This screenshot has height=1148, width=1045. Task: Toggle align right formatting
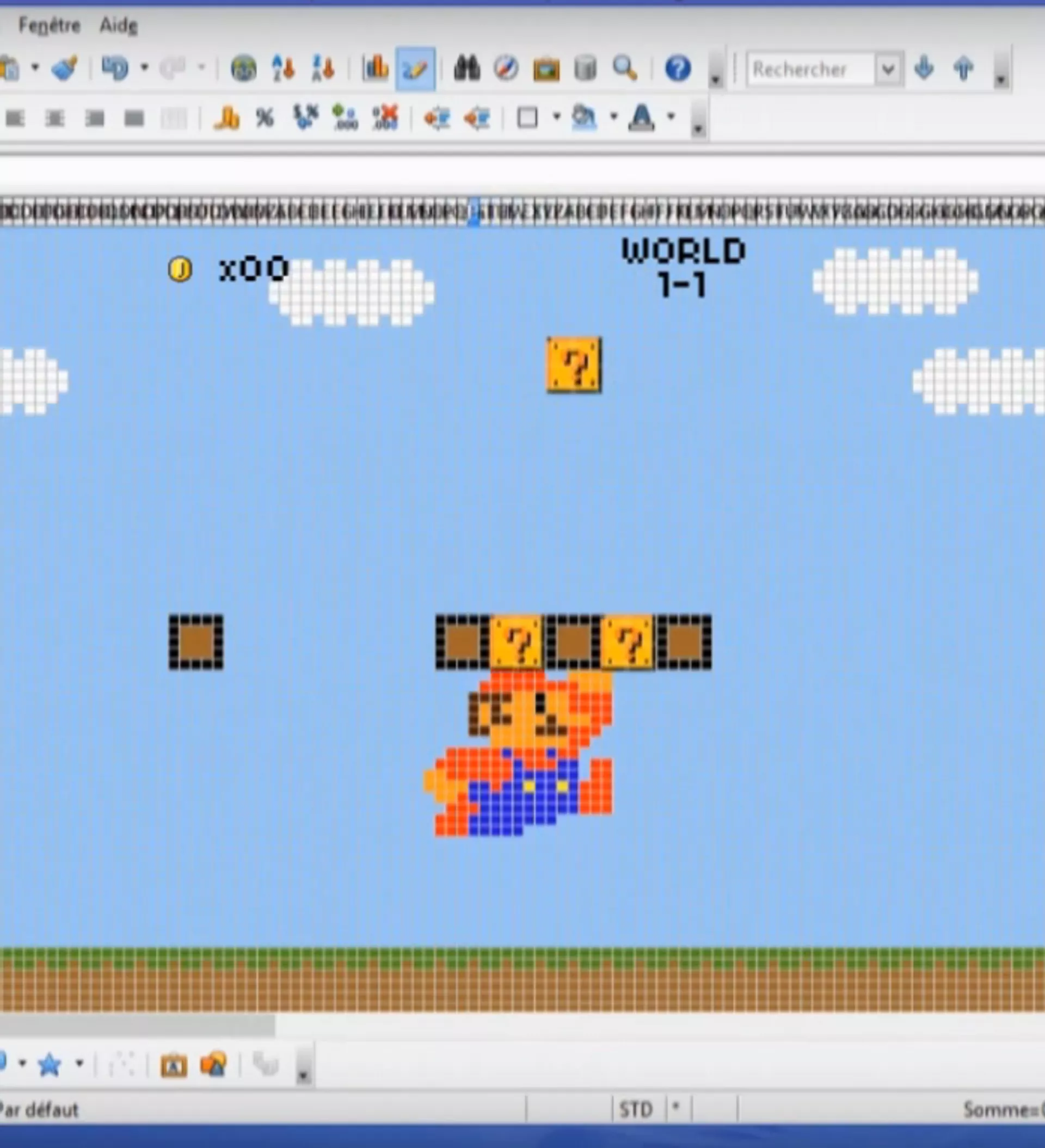pyautogui.click(x=95, y=119)
